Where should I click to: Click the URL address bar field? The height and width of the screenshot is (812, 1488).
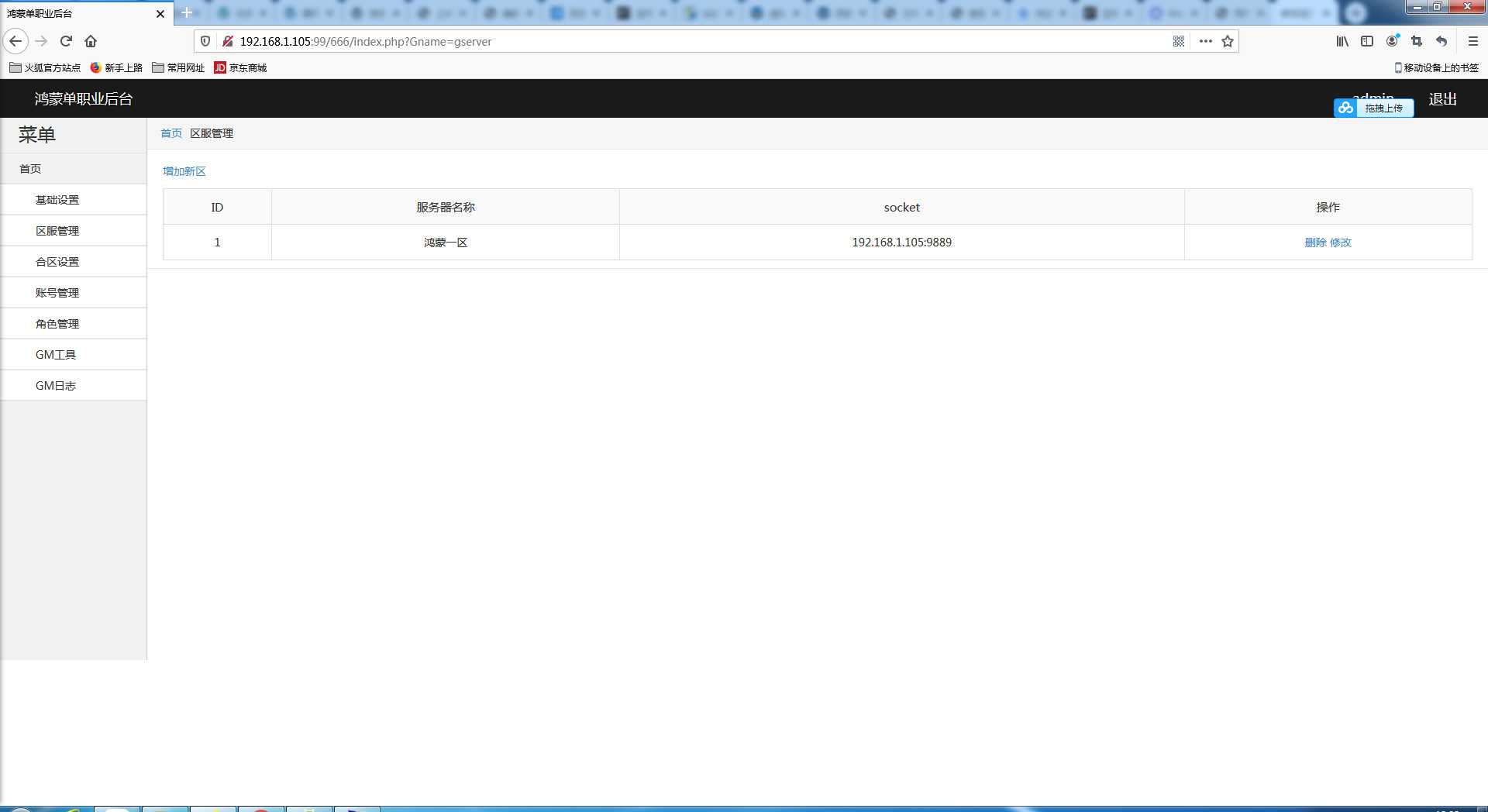coord(697,41)
